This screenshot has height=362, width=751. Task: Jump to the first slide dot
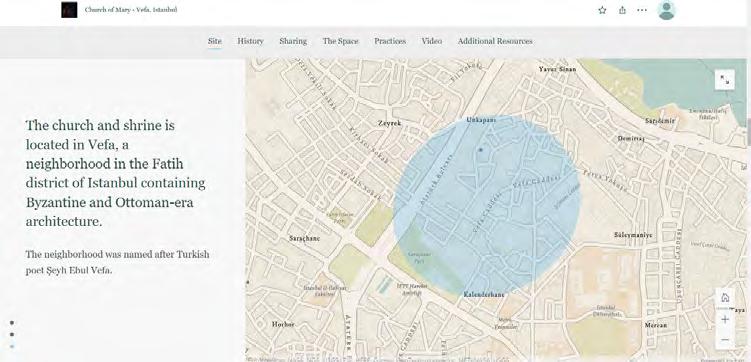point(12,323)
